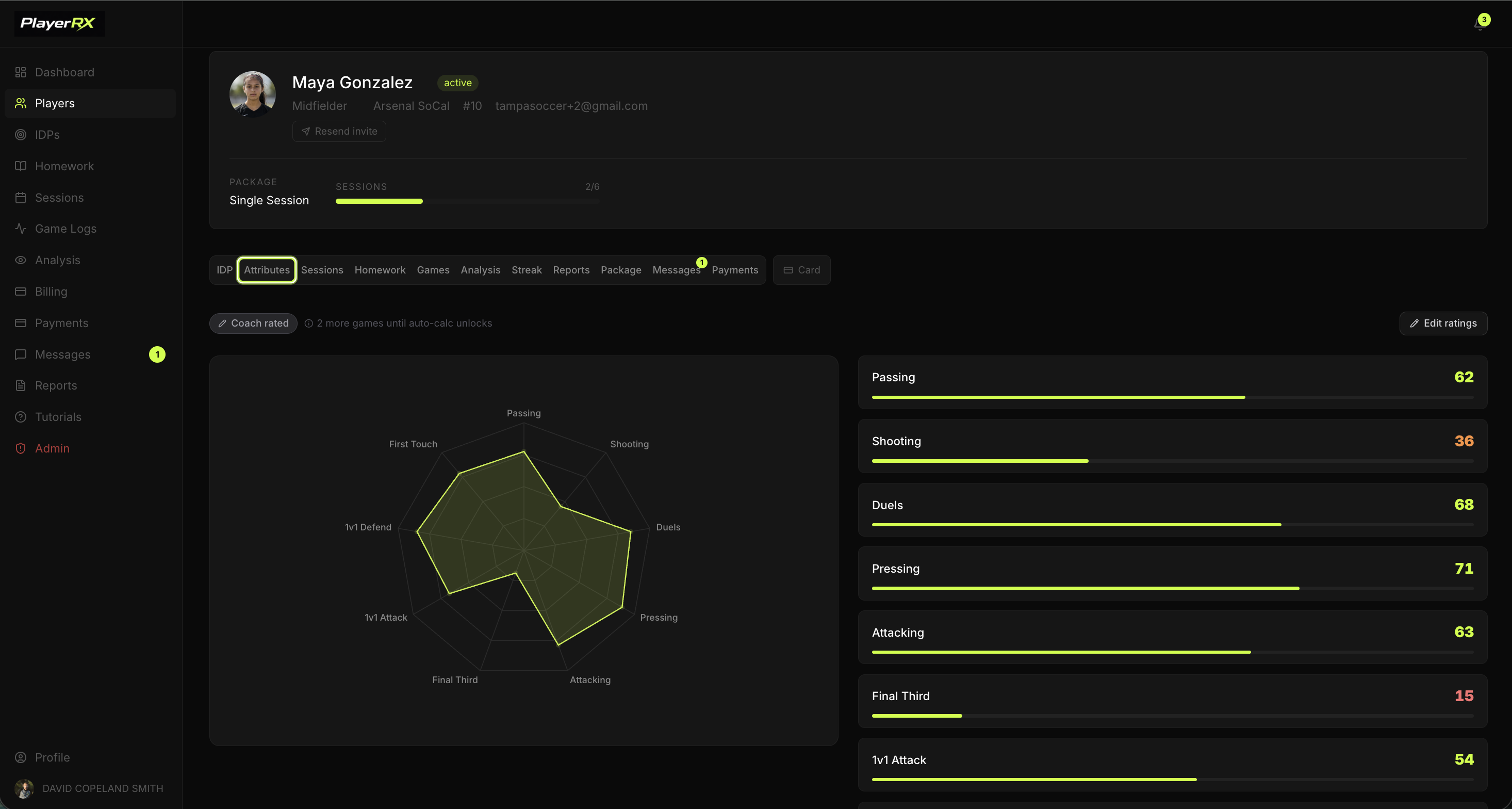Click the Card button
The height and width of the screenshot is (809, 1512).
[x=802, y=270]
